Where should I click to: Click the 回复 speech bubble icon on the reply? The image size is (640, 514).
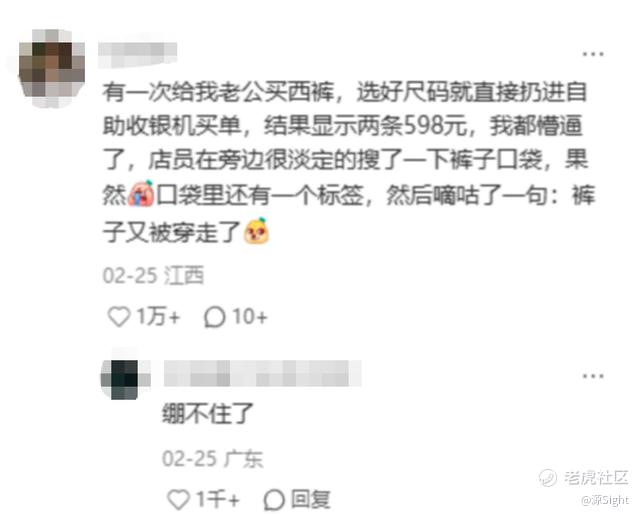[274, 499]
